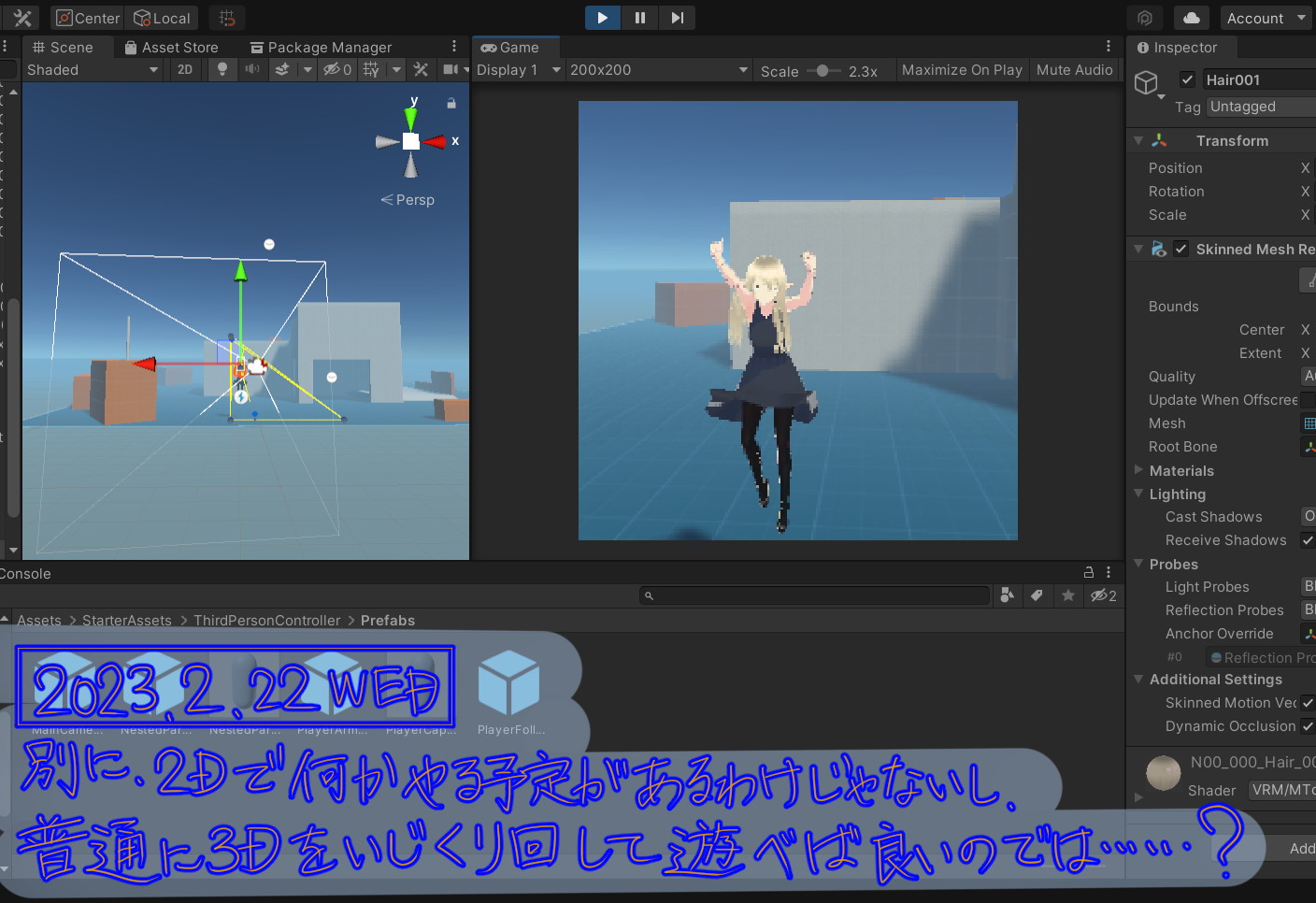Disable the Skinned Mesh Renderer checkbox
1316x903 pixels.
tap(1181, 249)
